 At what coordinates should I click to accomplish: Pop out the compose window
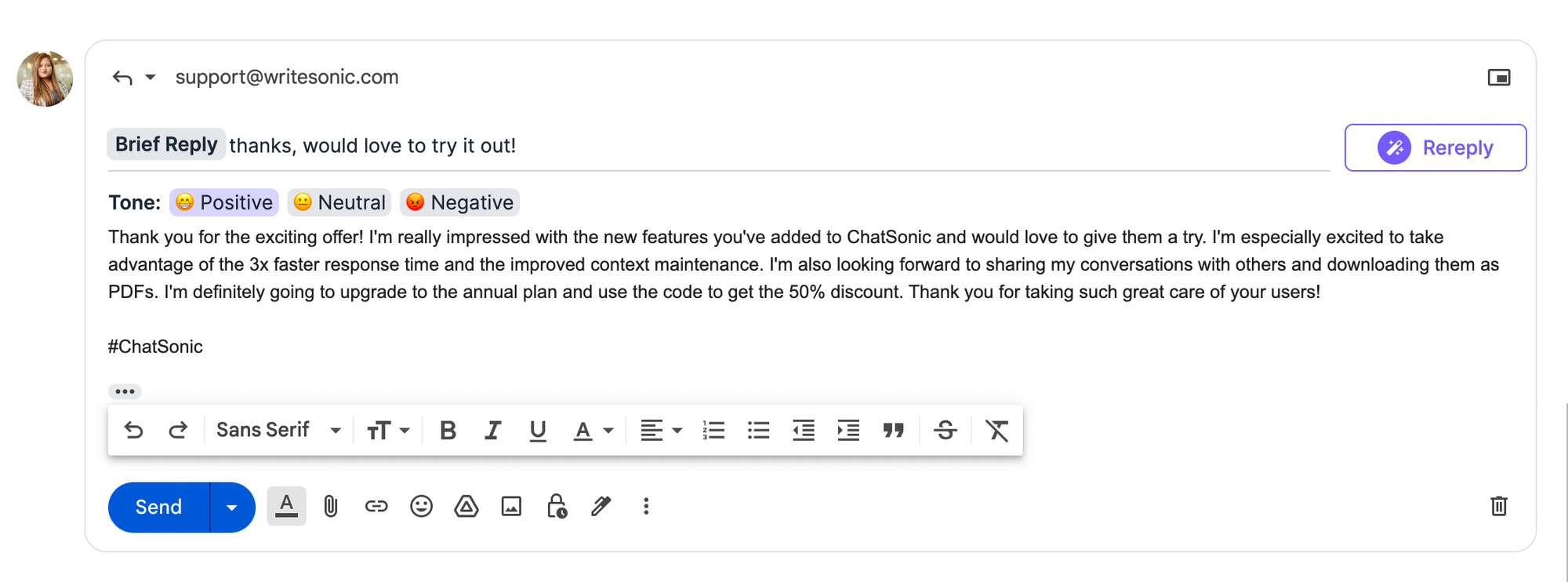point(1500,77)
